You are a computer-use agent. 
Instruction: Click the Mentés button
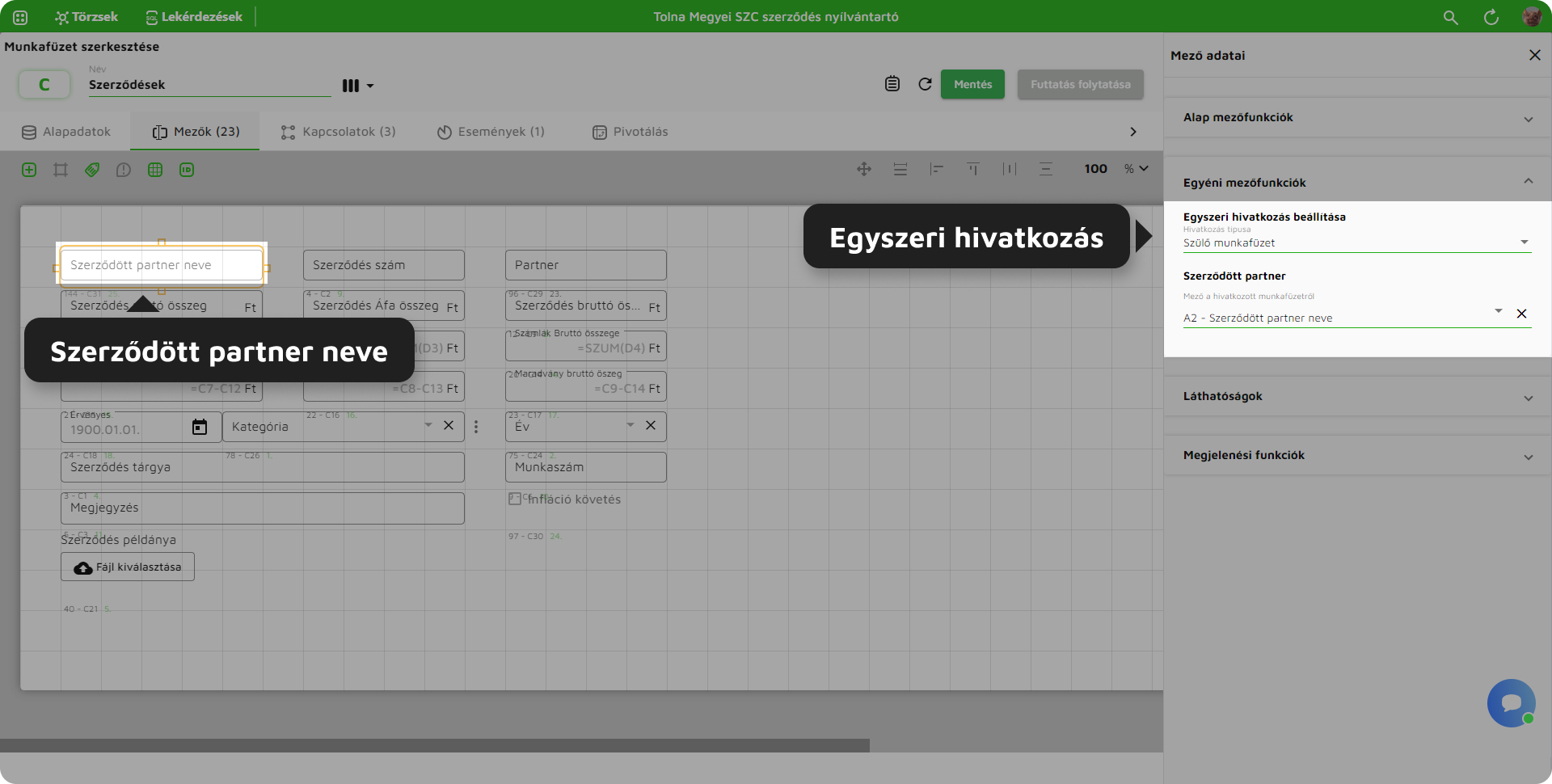pyautogui.click(x=972, y=84)
